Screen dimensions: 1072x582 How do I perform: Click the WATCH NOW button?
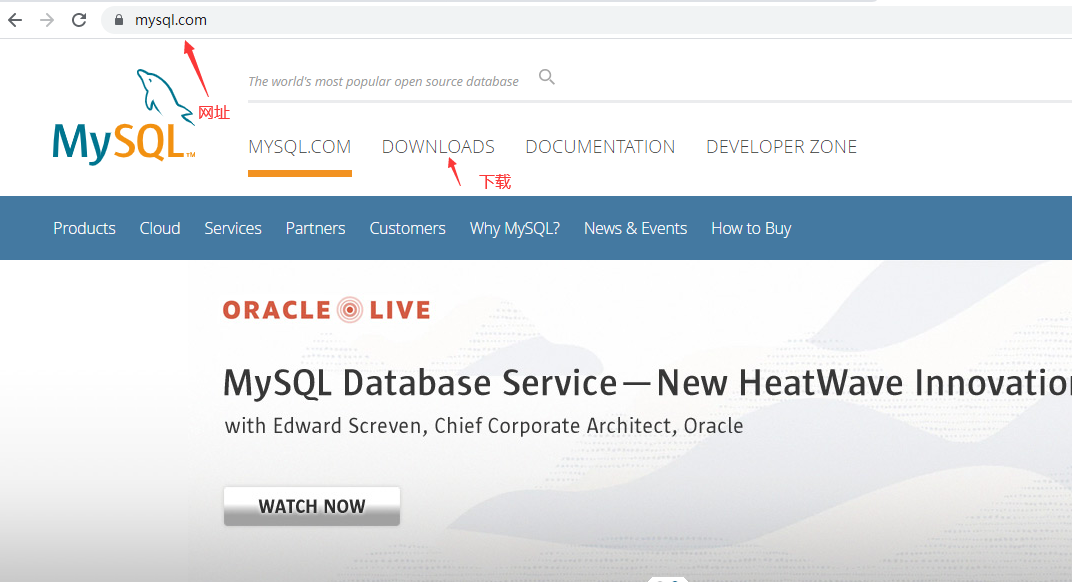[x=312, y=506]
